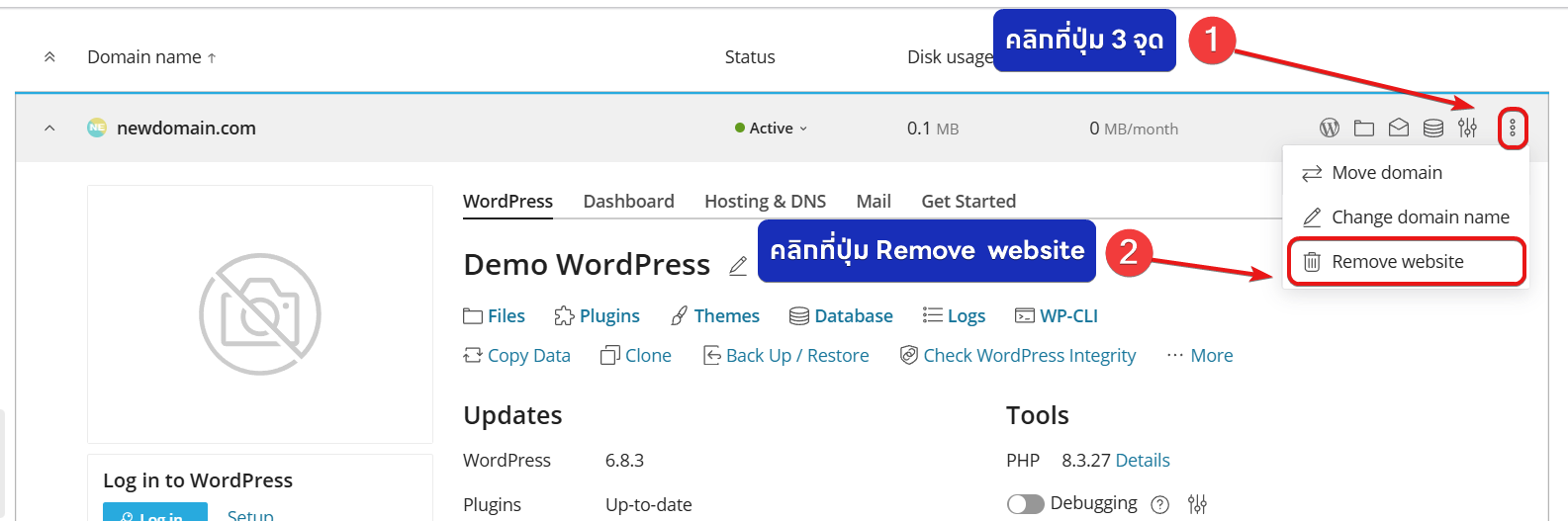Expand the More actions menu
This screenshot has width=1568, height=521.
(x=1200, y=356)
